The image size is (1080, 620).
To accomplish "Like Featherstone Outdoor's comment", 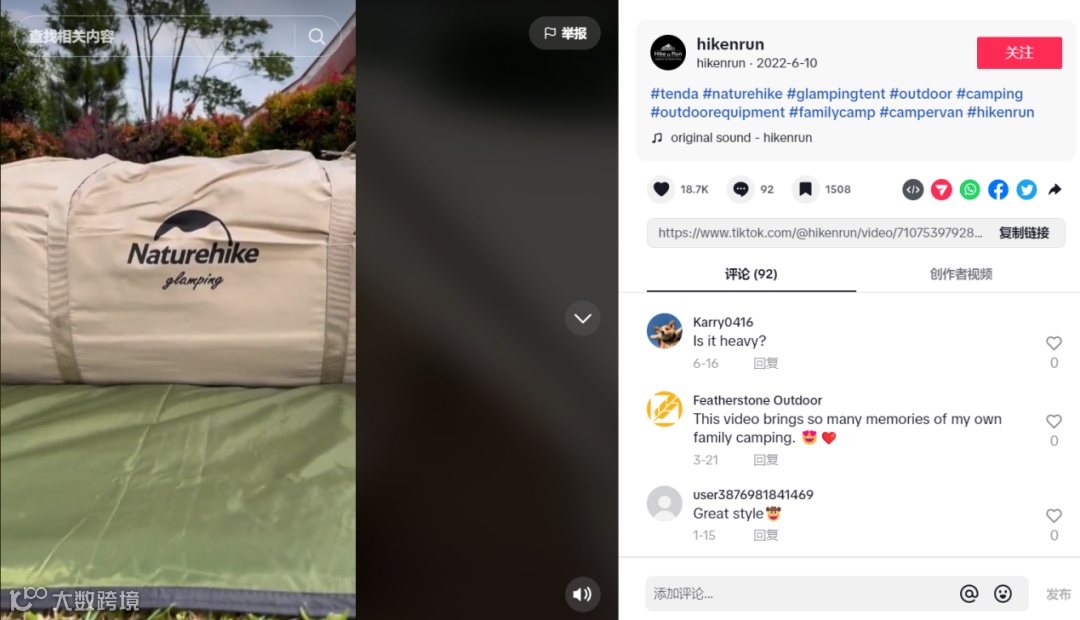I will coord(1054,421).
